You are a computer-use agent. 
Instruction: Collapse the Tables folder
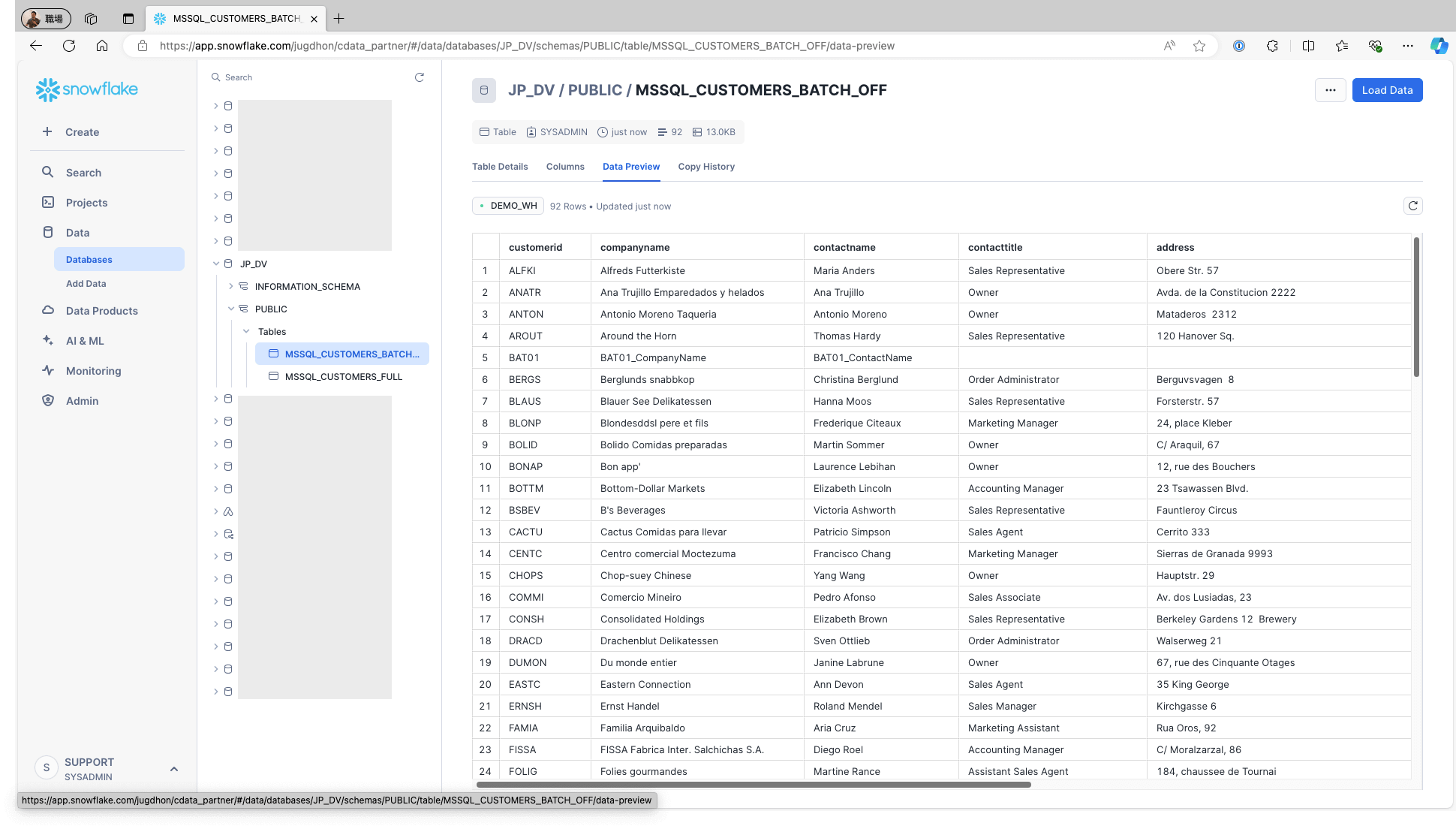pos(246,331)
